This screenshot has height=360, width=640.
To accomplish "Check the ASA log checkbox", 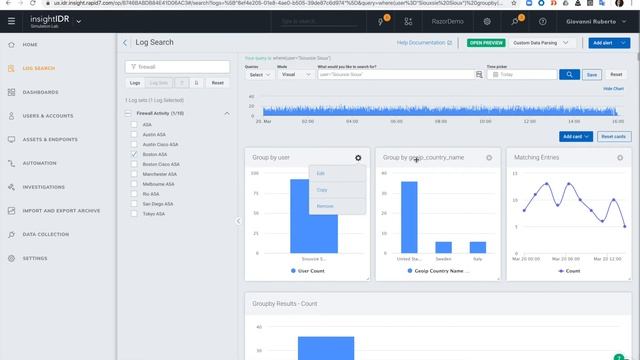I will tap(134, 124).
